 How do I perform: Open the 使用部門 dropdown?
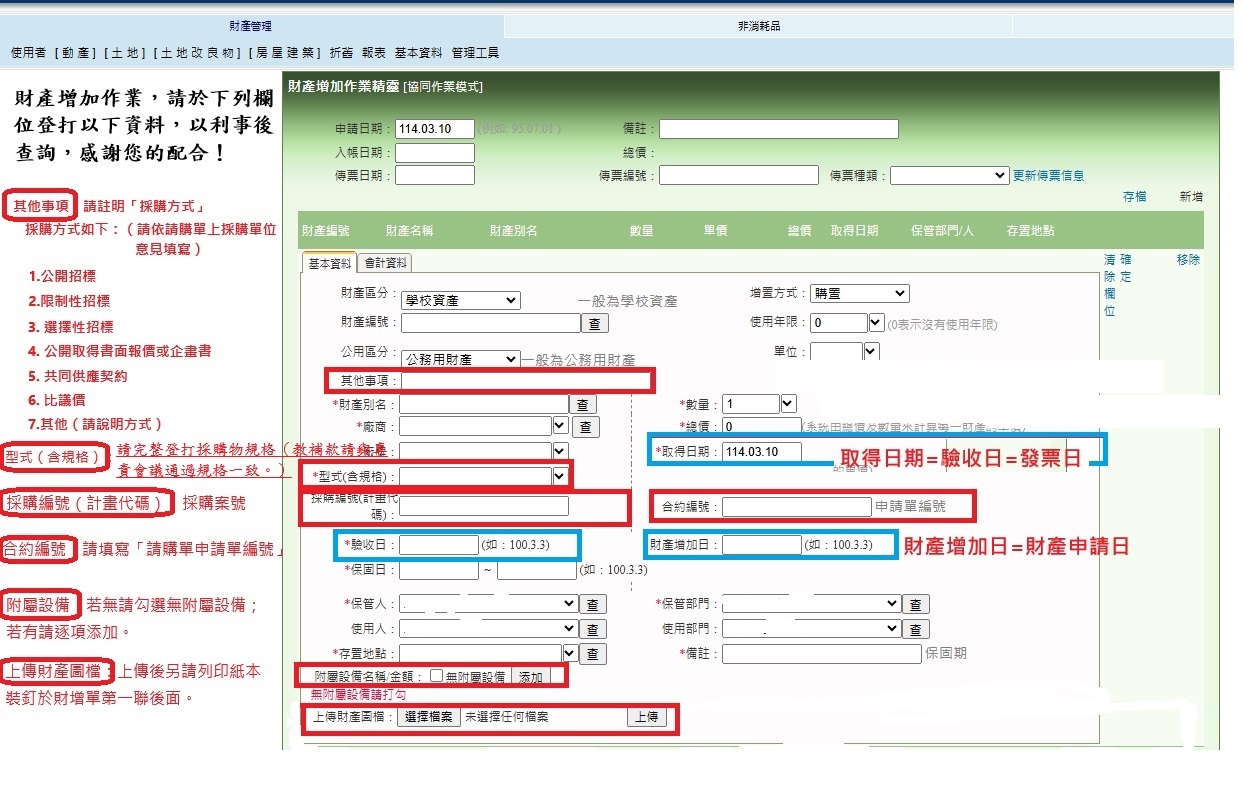[811, 629]
